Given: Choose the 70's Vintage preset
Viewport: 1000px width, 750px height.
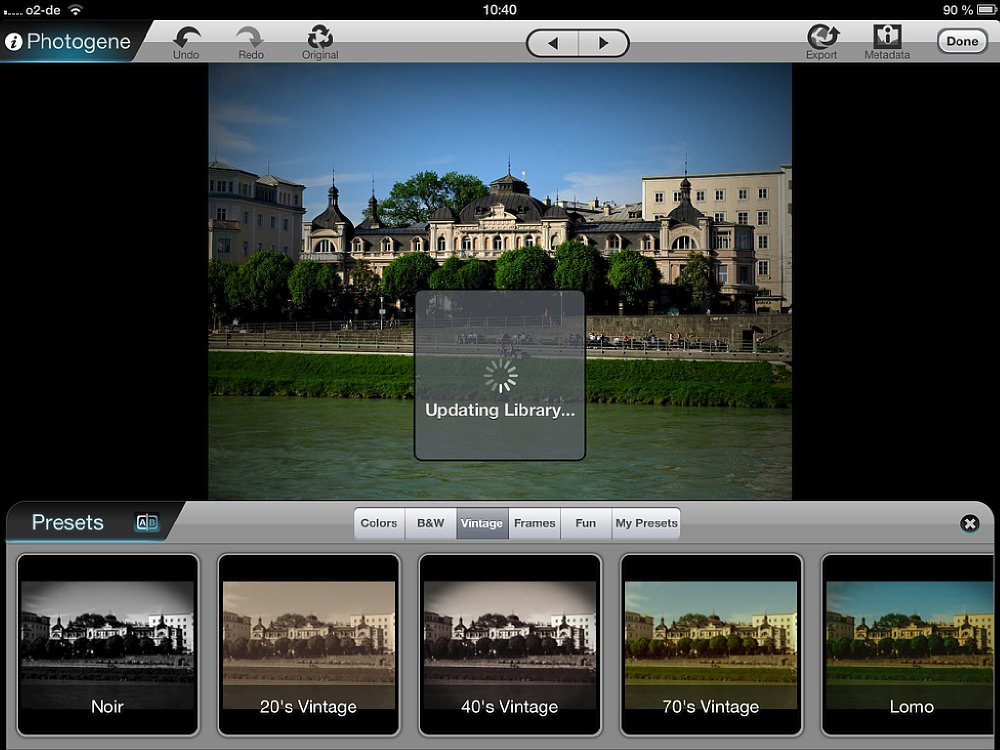Looking at the screenshot, I should (x=711, y=645).
